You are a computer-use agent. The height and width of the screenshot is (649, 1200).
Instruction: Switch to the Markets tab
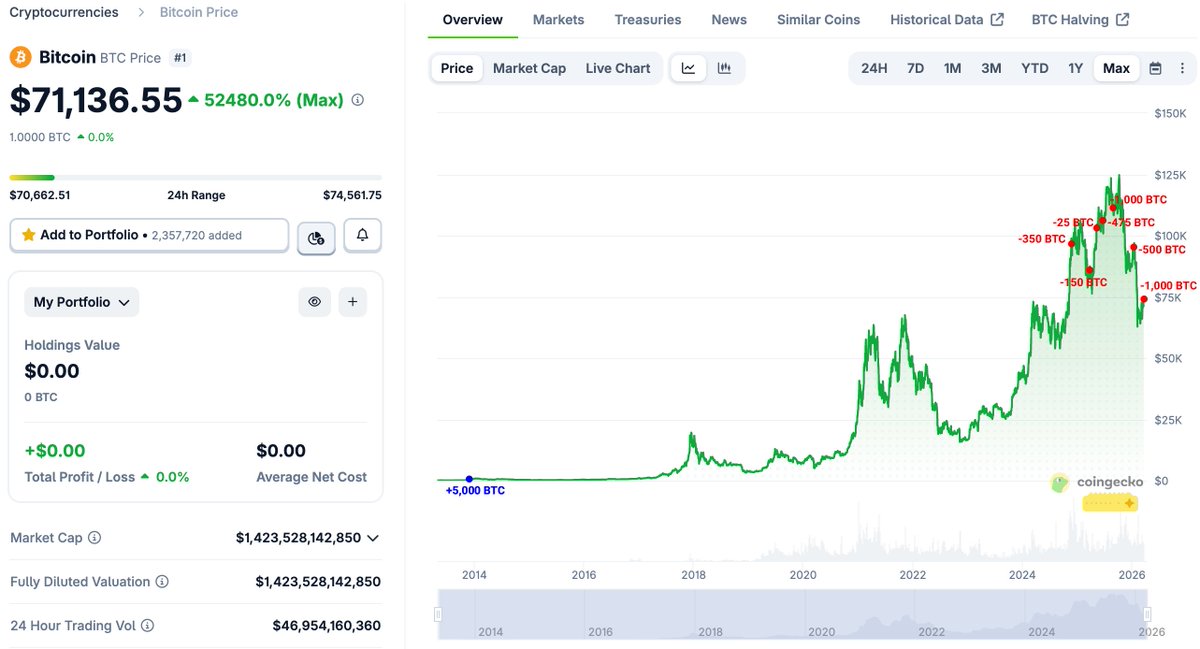click(558, 19)
